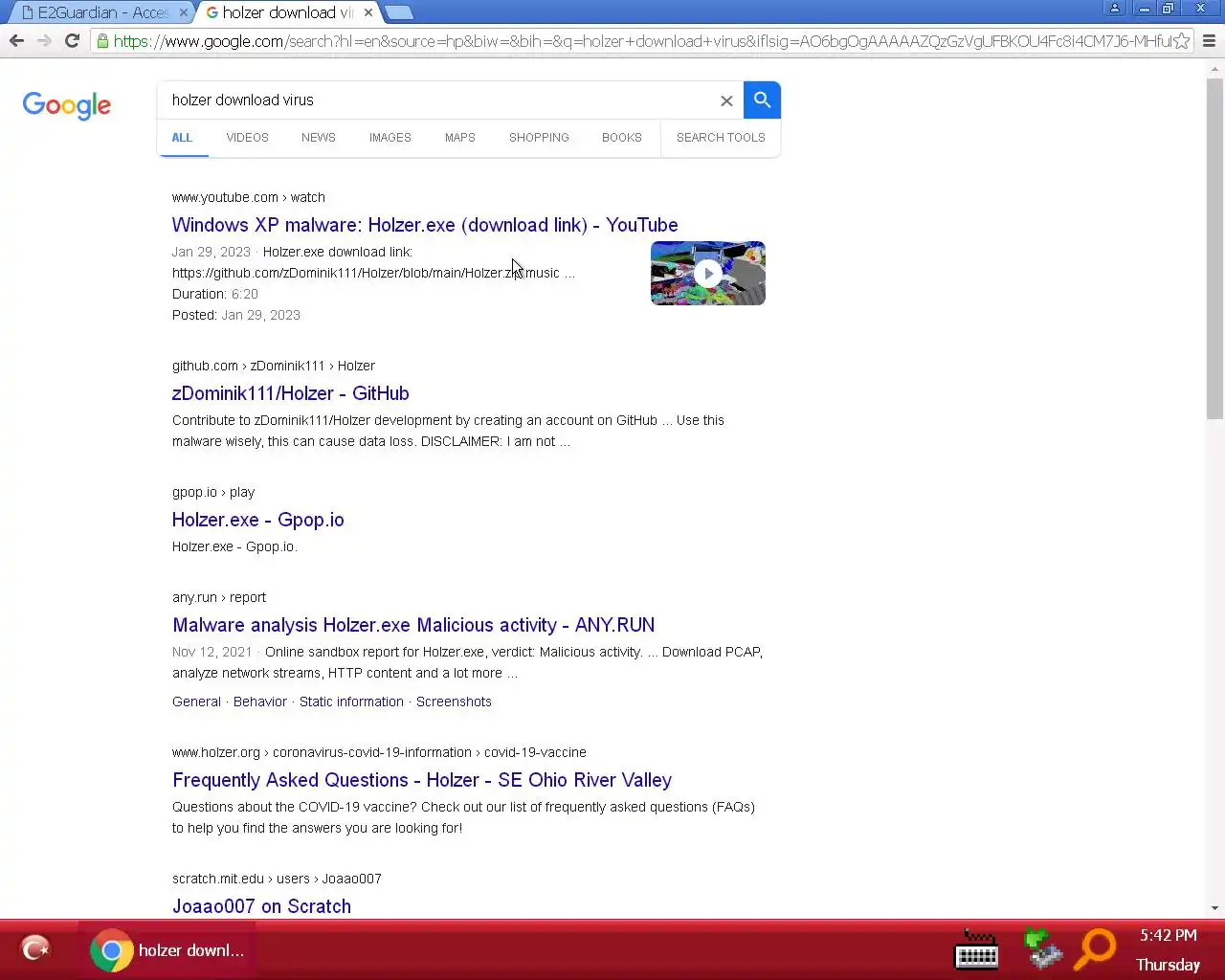This screenshot has height=980, width=1225.
Task: Open SEARCH TOOLS options
Action: pos(721,138)
